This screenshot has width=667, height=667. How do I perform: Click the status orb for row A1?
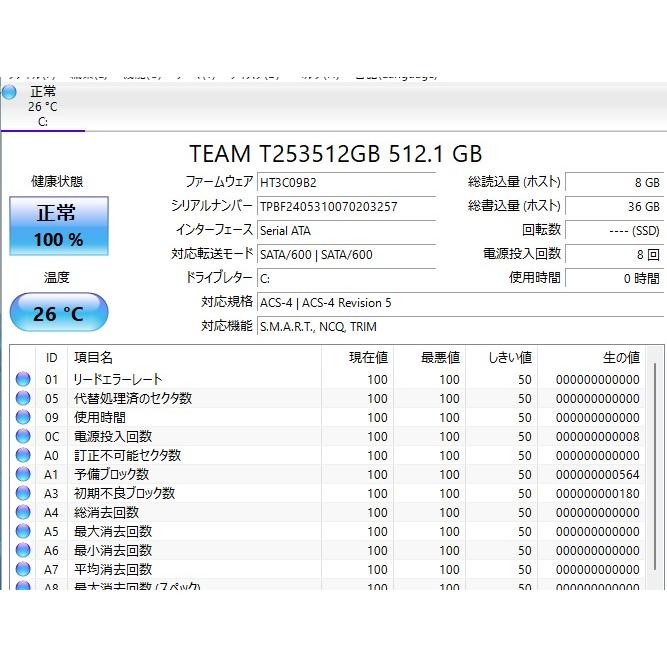[23, 474]
